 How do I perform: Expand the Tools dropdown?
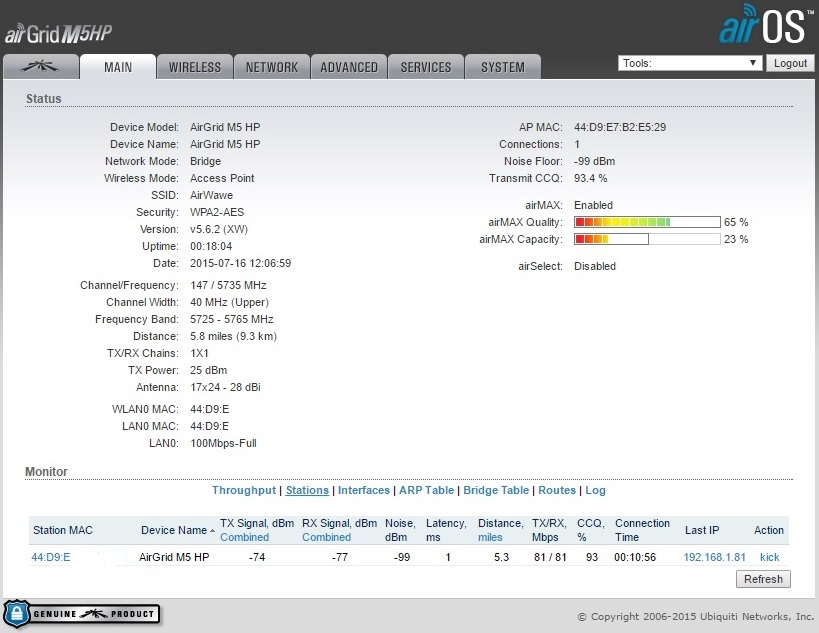pyautogui.click(x=690, y=63)
